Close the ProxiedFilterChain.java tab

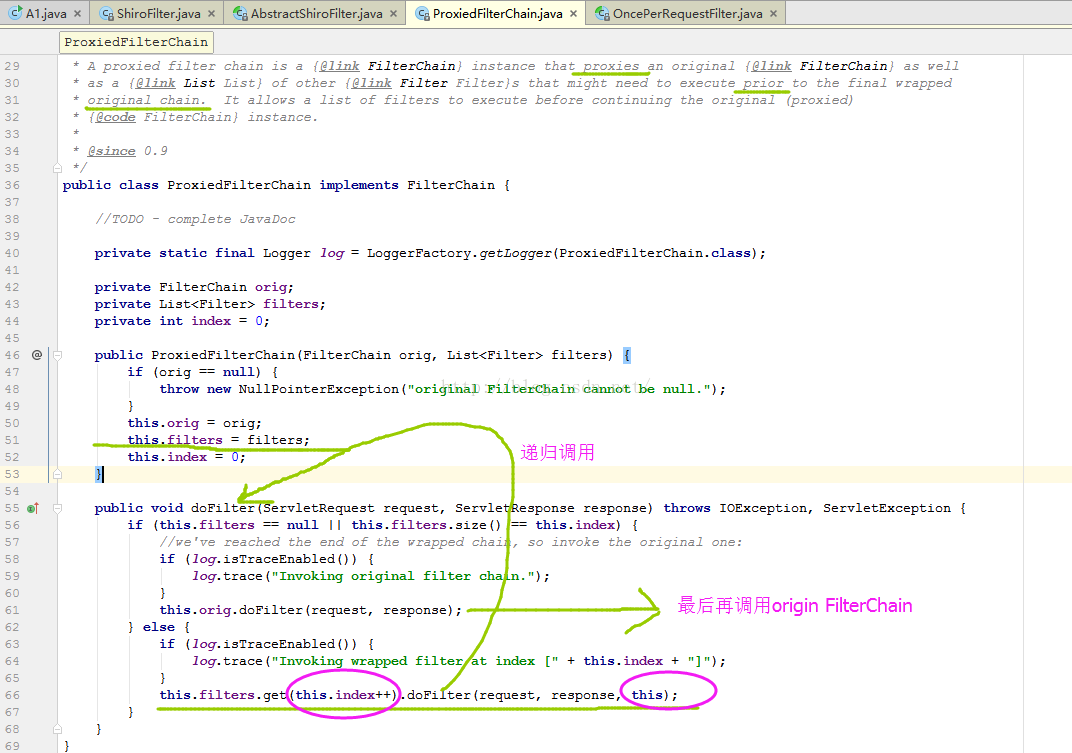(x=573, y=14)
